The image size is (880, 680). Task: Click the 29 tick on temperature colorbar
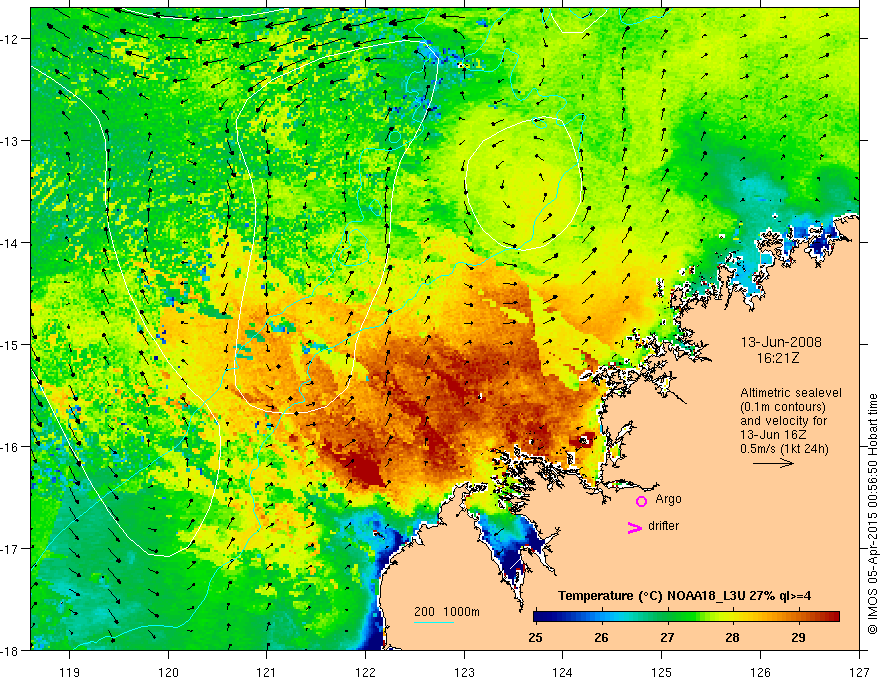point(798,637)
